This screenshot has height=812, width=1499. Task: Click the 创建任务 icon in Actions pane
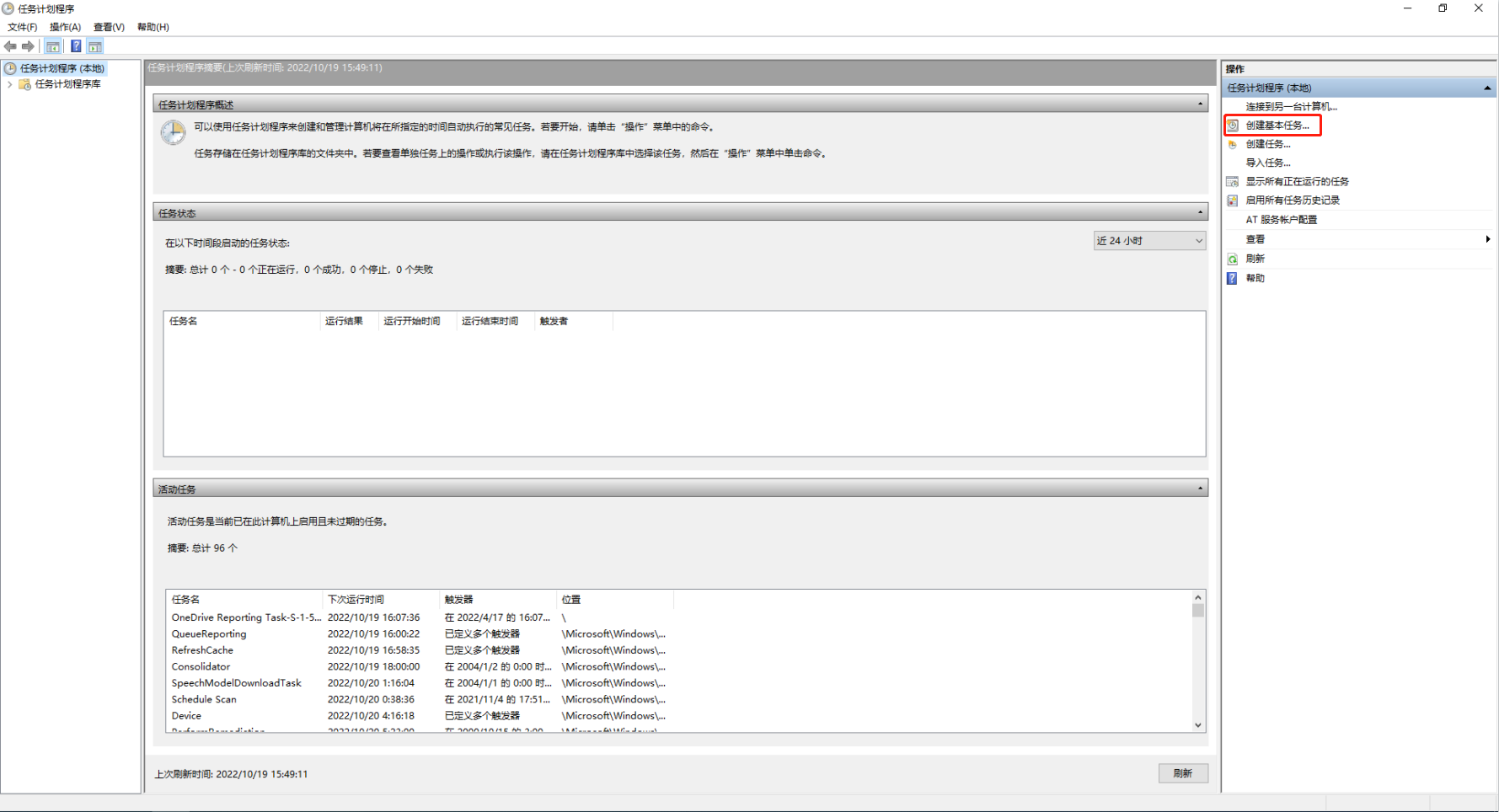[1233, 144]
